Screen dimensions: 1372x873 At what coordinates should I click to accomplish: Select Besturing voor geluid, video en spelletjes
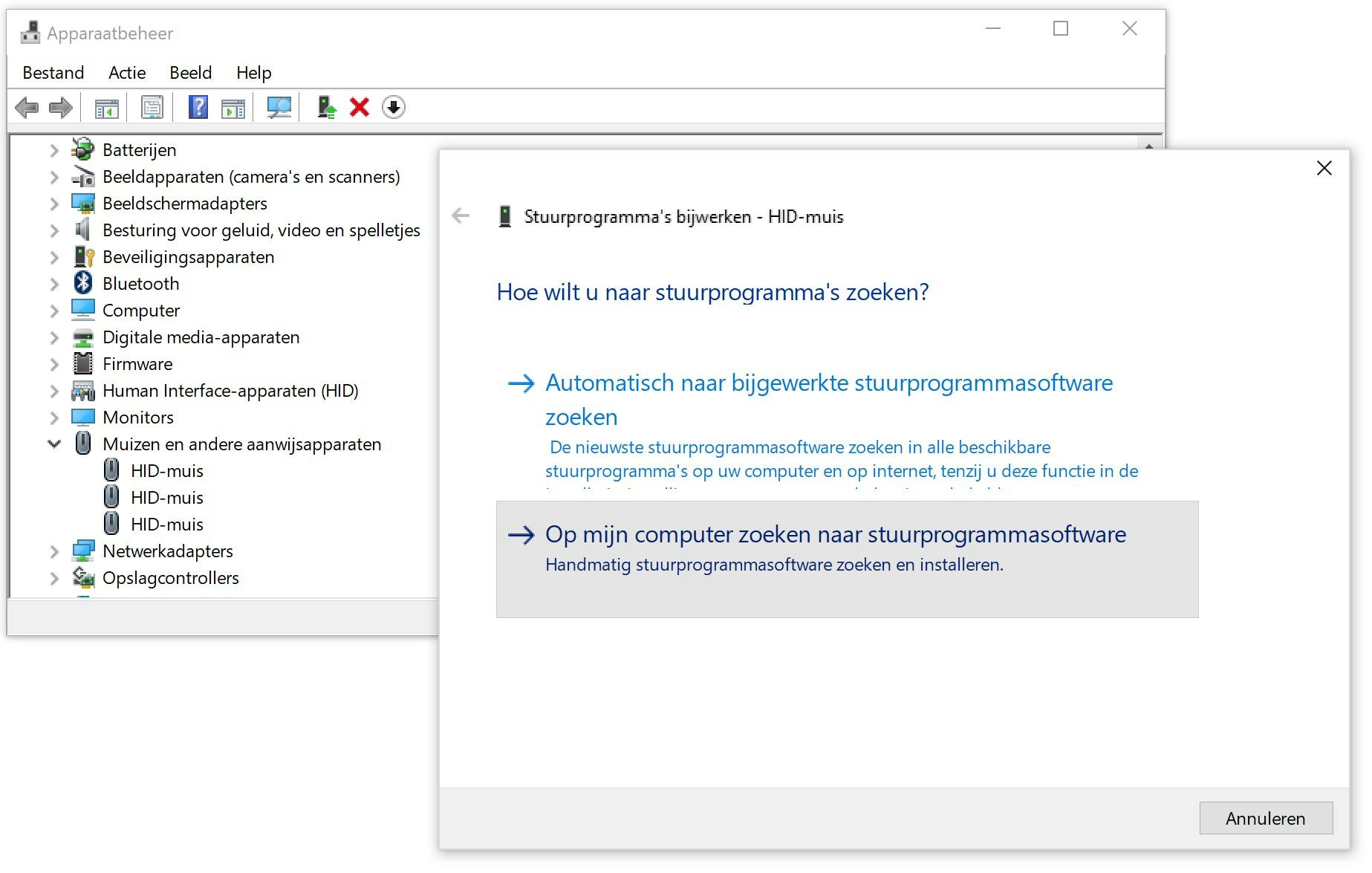261,230
